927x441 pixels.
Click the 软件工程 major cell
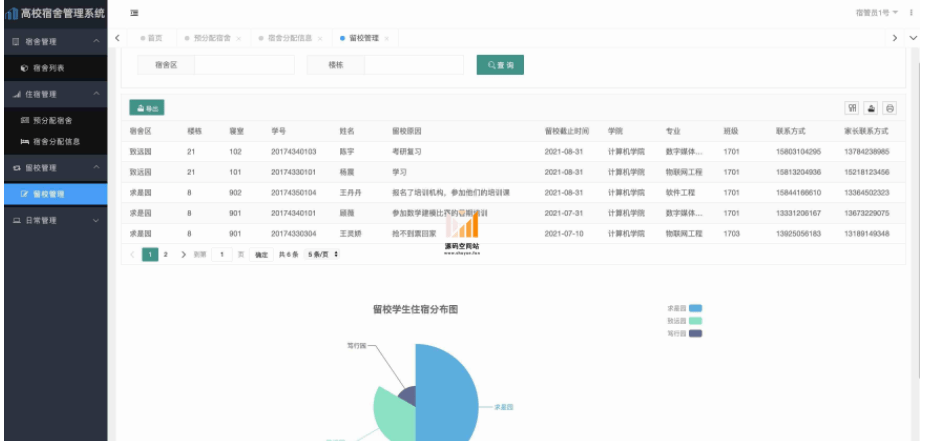pyautogui.click(x=680, y=193)
